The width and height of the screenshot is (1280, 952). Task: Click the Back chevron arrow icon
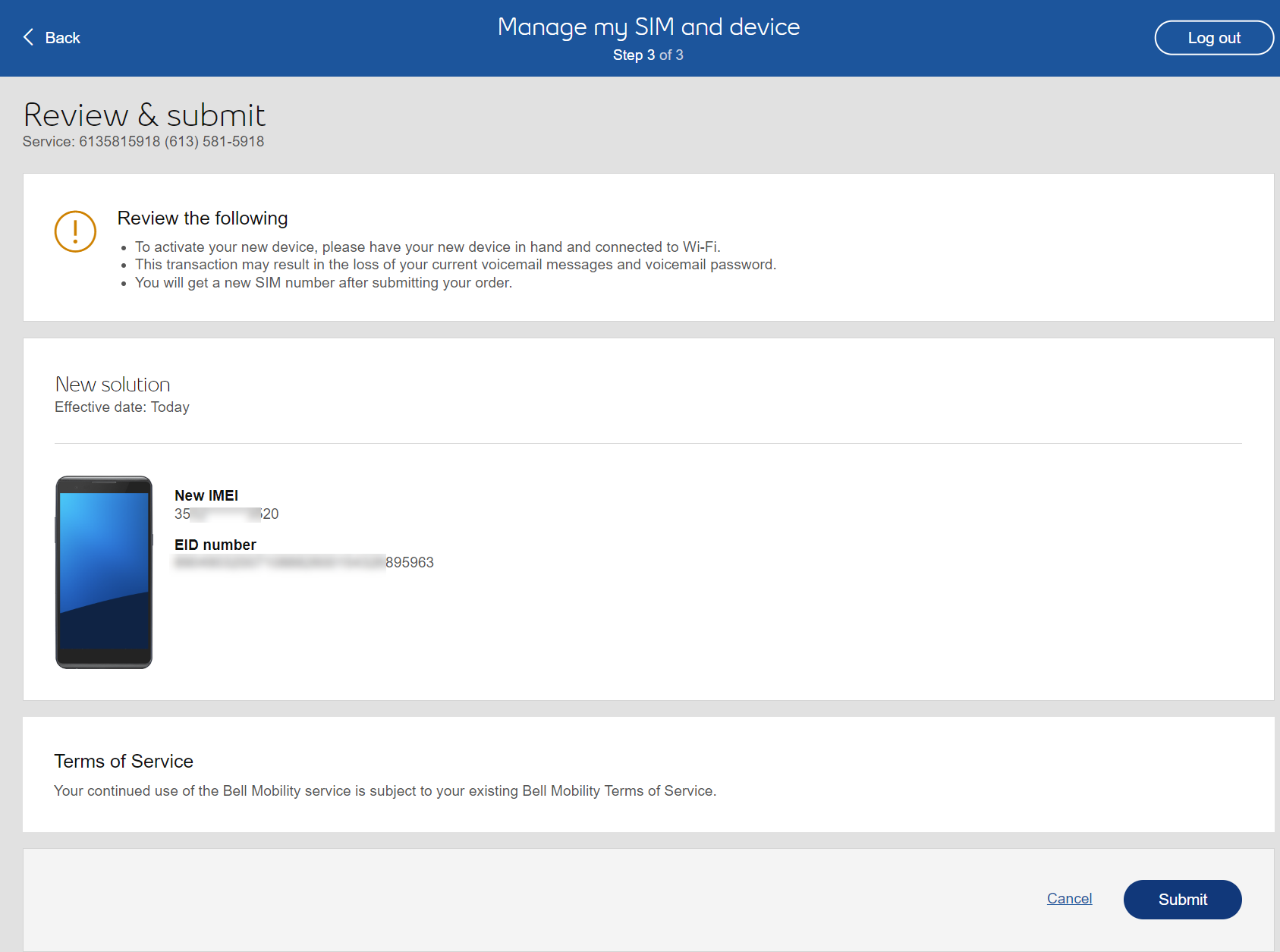[29, 37]
